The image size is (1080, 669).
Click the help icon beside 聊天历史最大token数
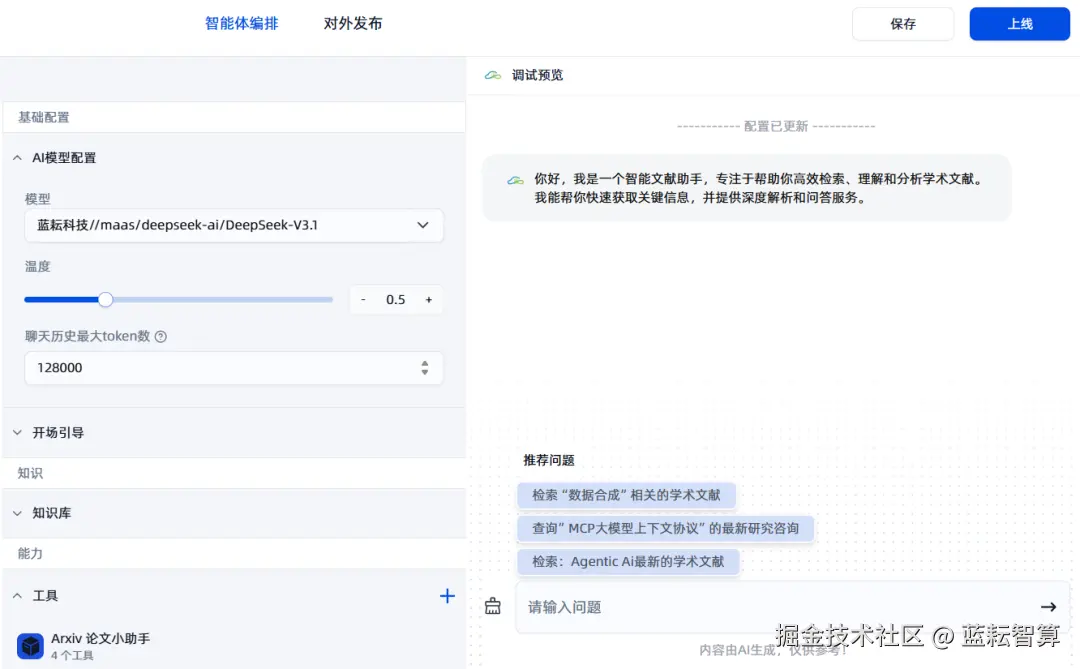click(160, 336)
